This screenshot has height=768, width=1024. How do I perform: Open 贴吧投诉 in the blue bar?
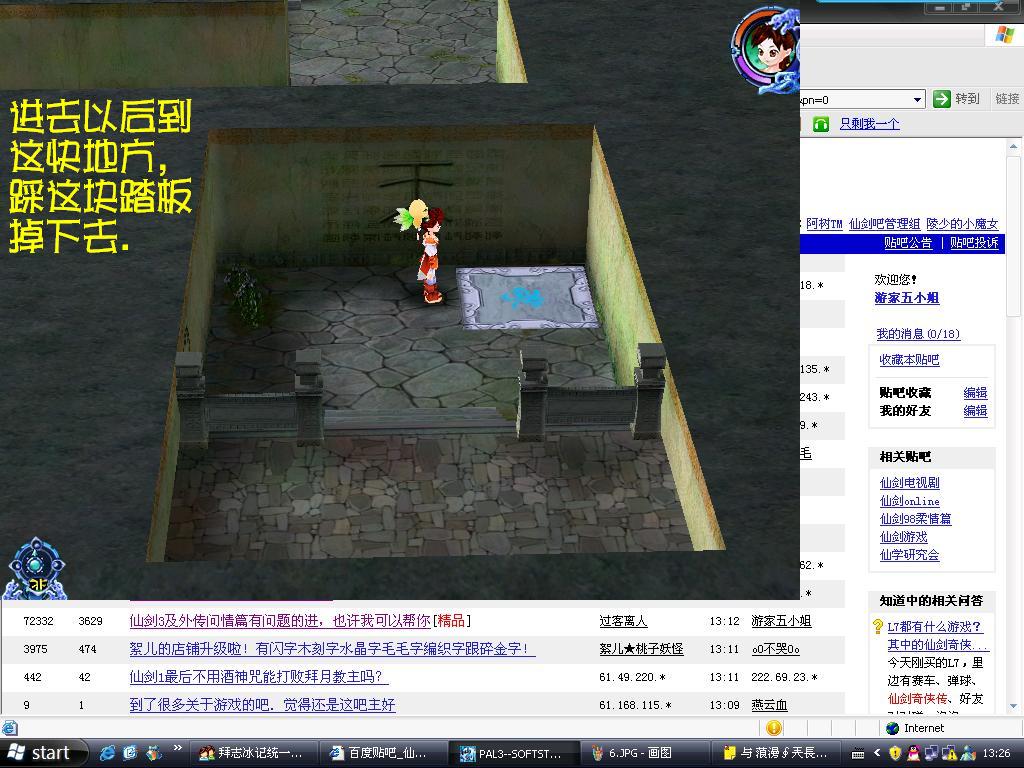coord(974,243)
